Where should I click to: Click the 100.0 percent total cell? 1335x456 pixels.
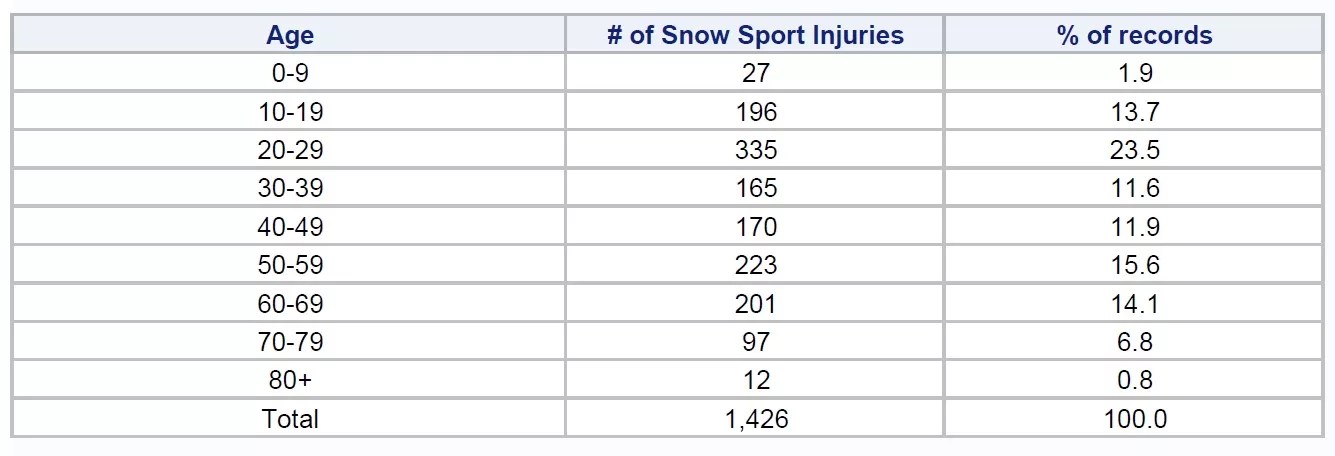point(1134,418)
